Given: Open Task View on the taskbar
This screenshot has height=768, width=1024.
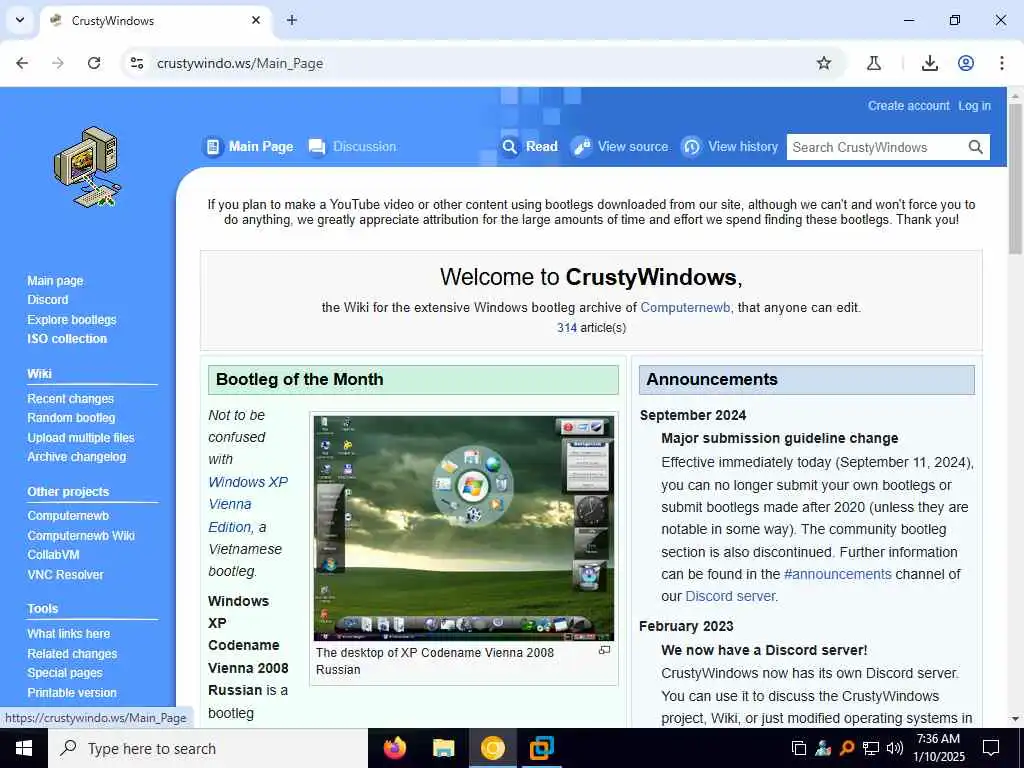Looking at the screenshot, I should tap(798, 748).
